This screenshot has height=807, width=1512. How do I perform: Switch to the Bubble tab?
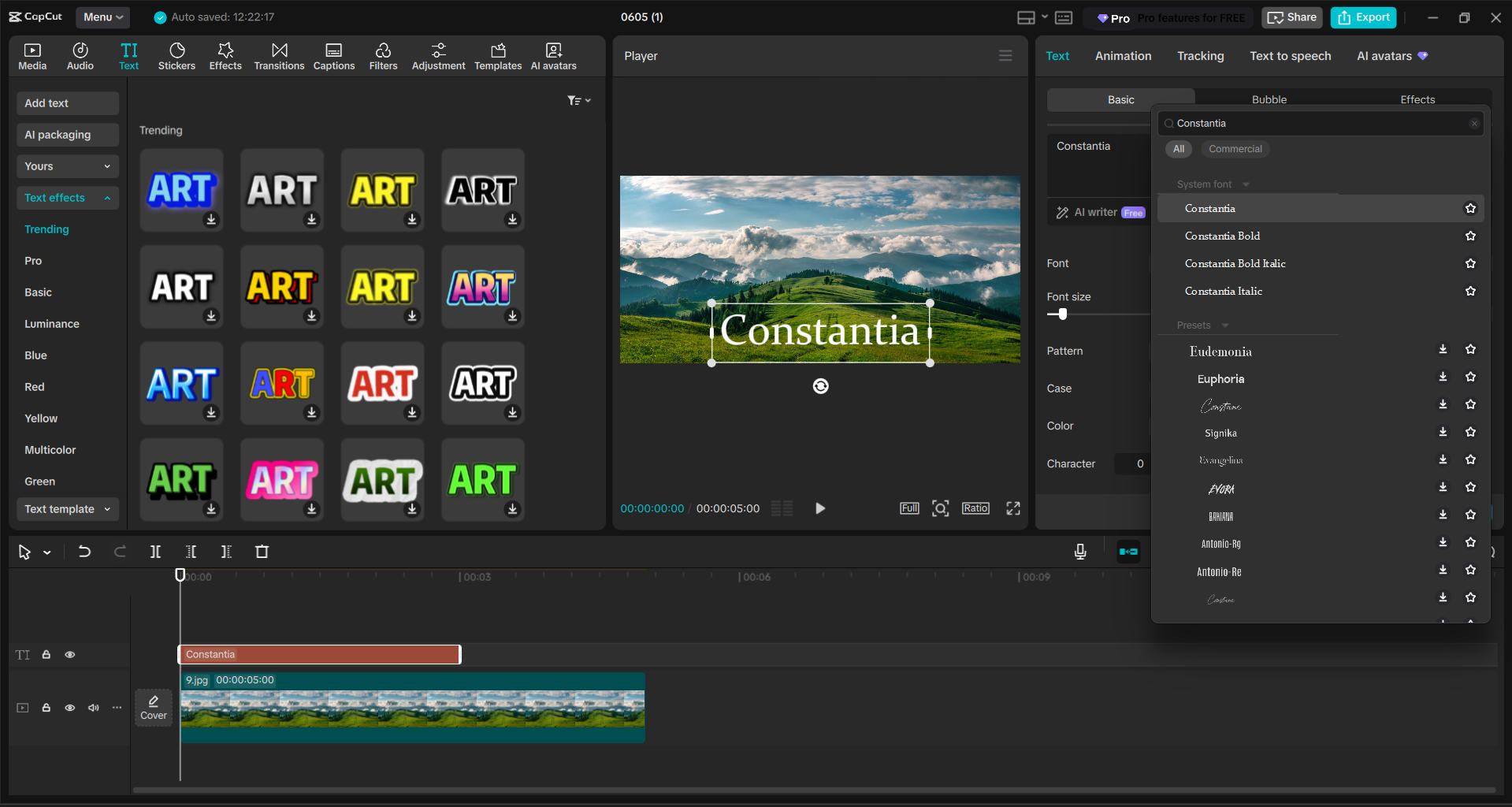click(x=1269, y=99)
